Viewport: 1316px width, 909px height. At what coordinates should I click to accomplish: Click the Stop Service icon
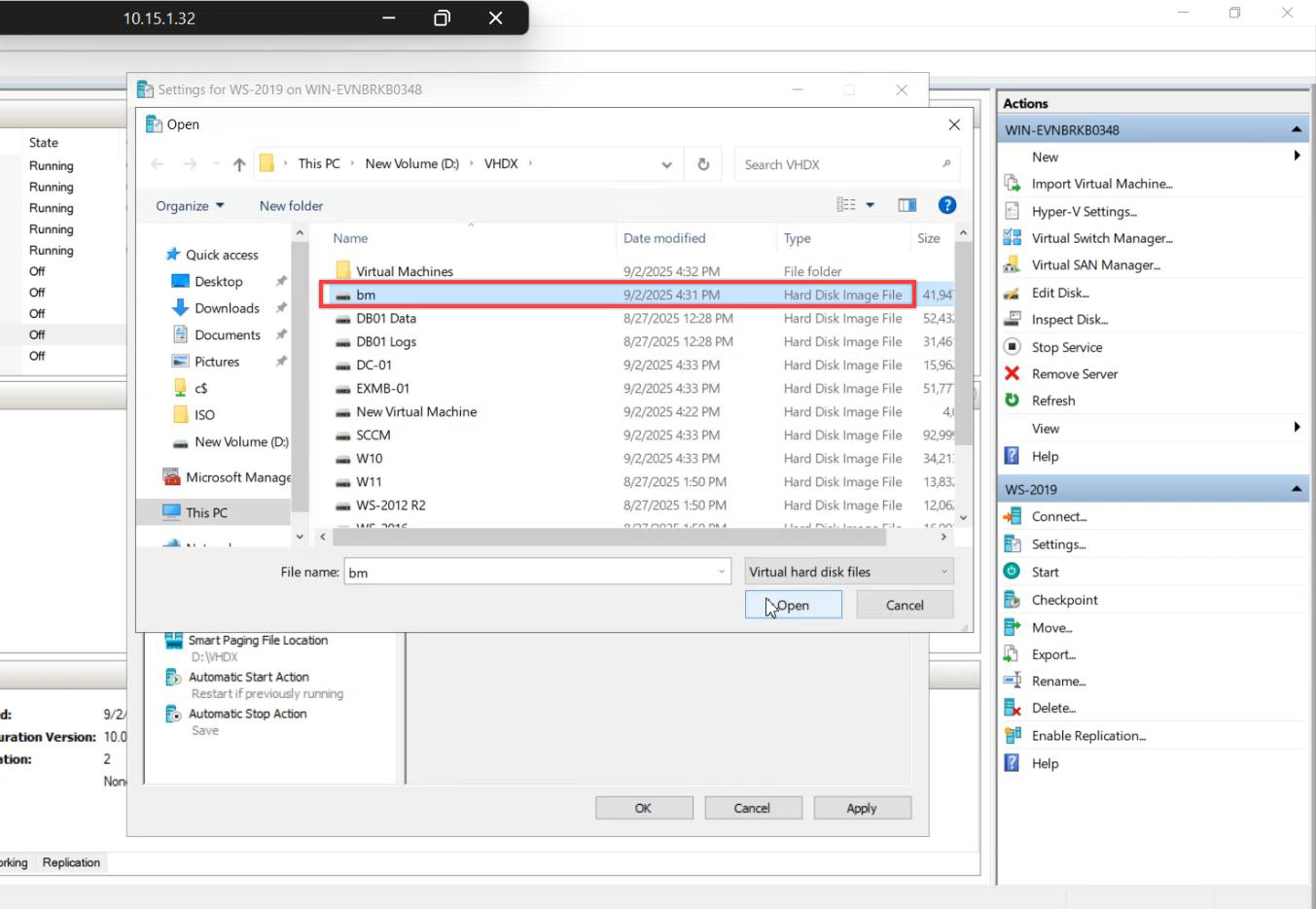point(1012,347)
